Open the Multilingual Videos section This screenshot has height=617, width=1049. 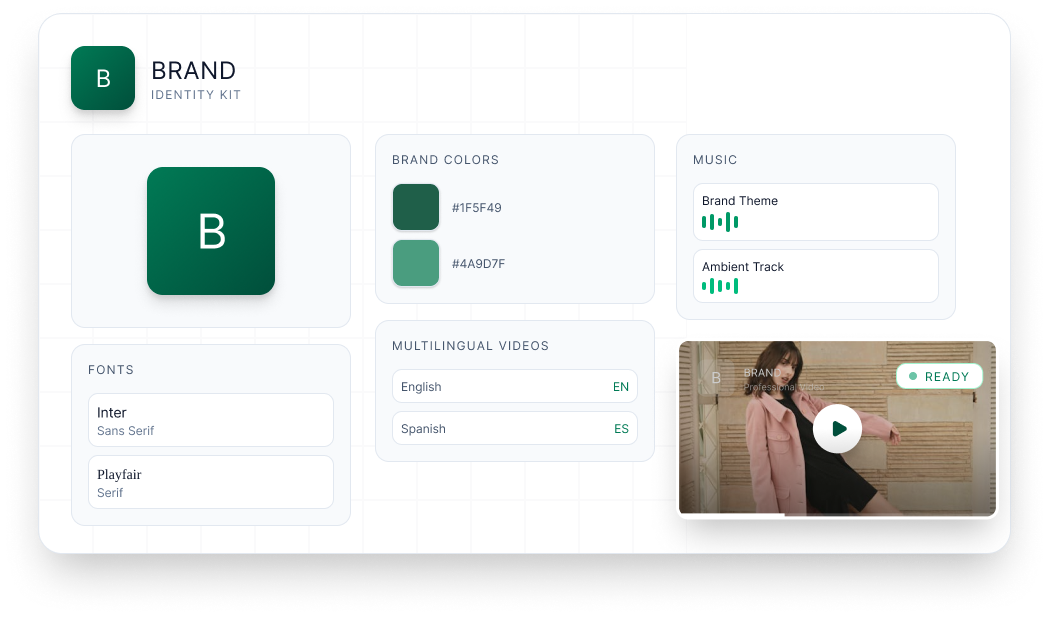tap(471, 345)
